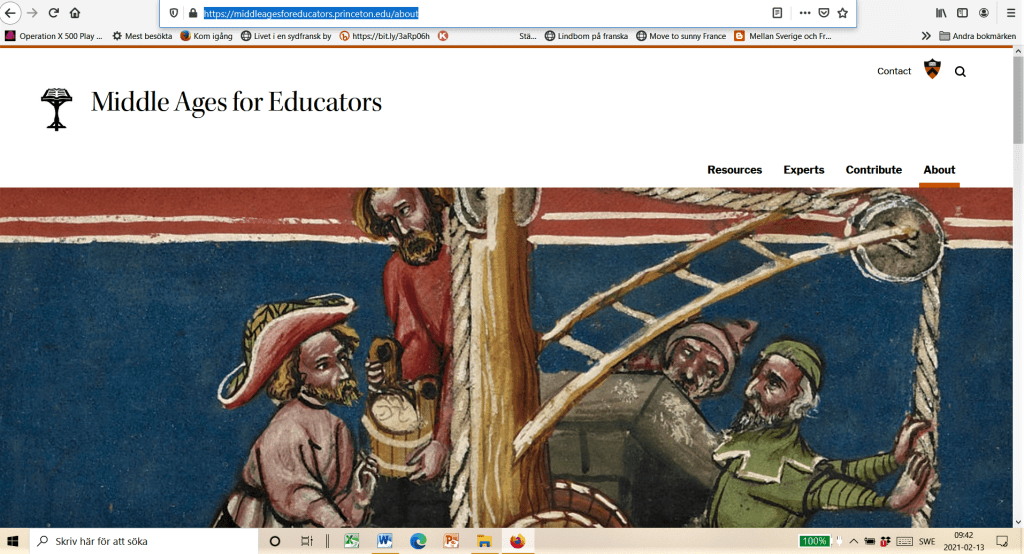1024x554 pixels.
Task: Click the Windows search box
Action: (145, 541)
